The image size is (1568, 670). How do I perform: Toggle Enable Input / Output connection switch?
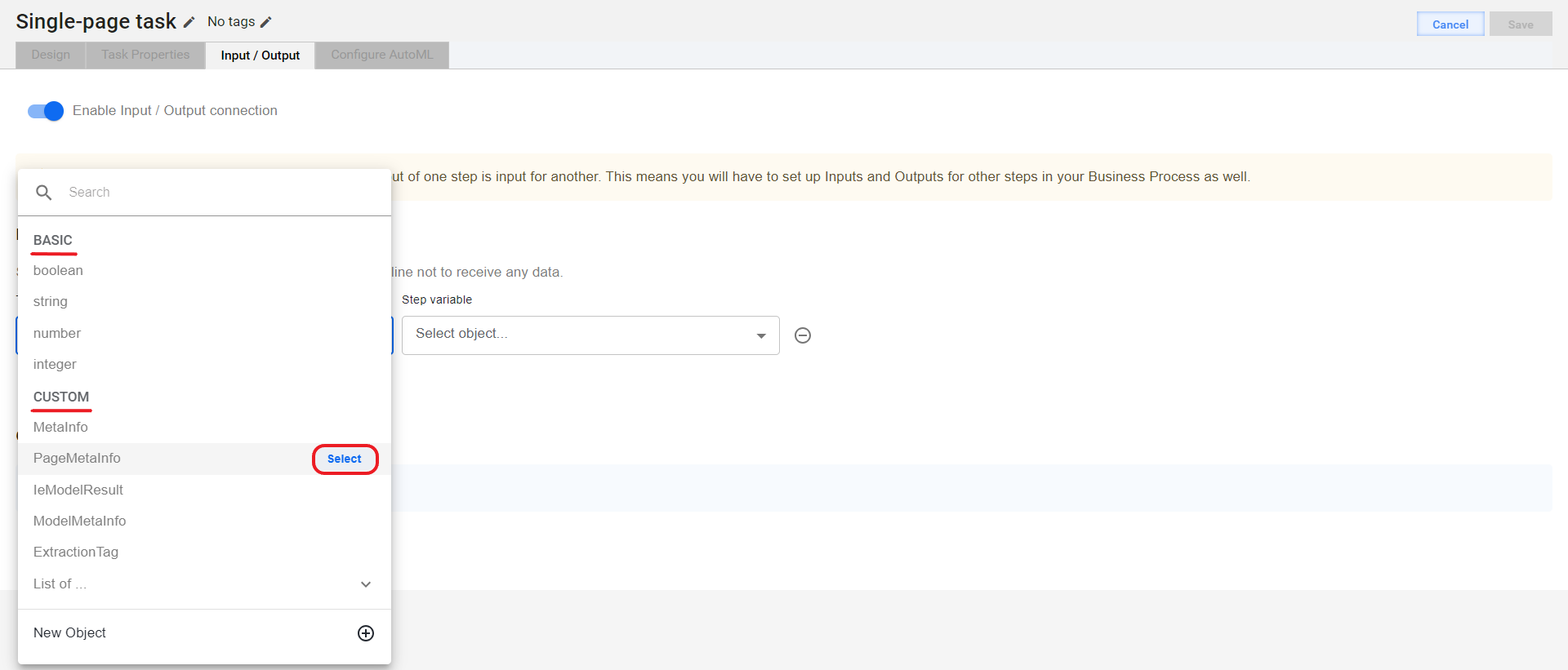(46, 111)
